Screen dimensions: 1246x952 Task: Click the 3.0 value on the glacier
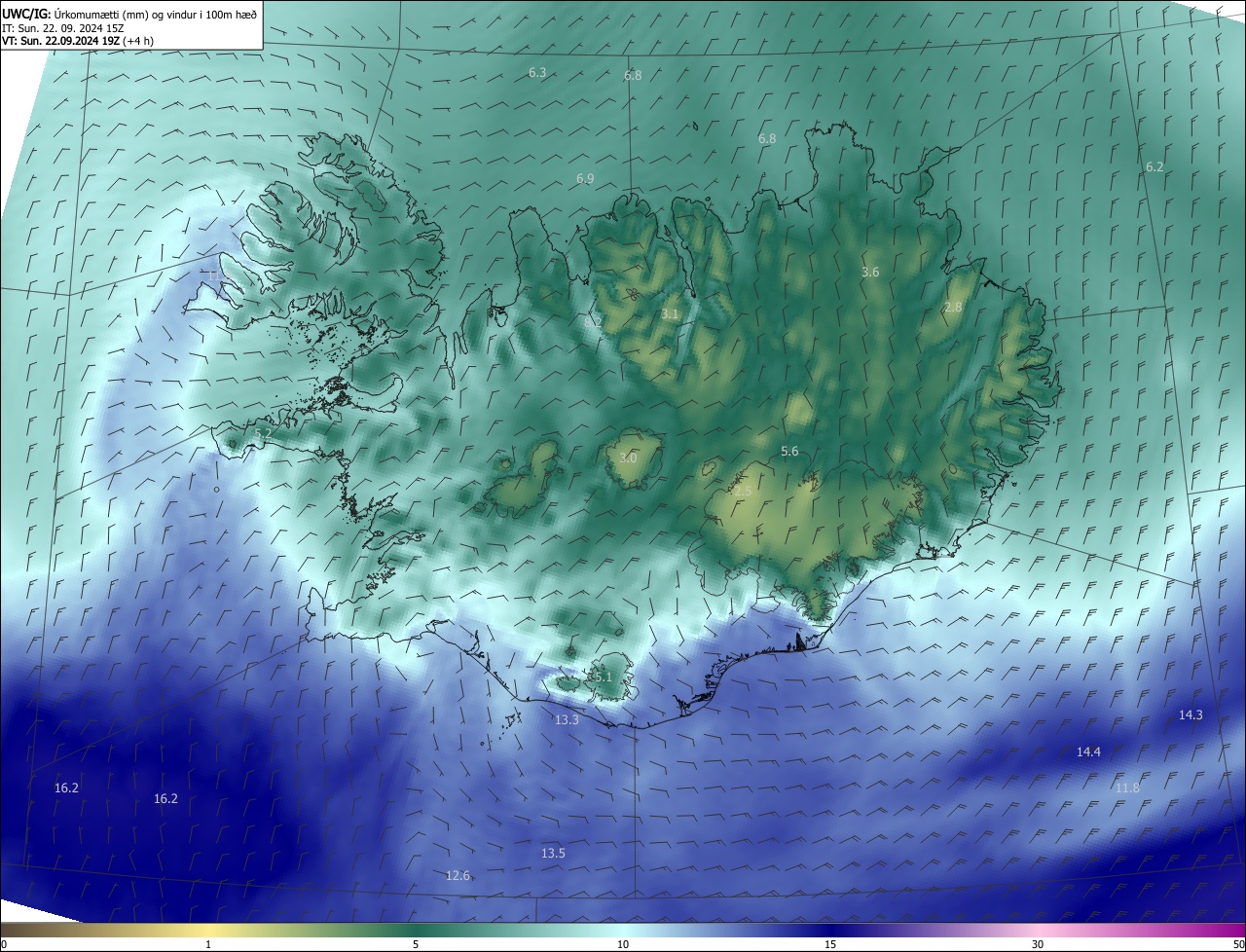pos(628,458)
